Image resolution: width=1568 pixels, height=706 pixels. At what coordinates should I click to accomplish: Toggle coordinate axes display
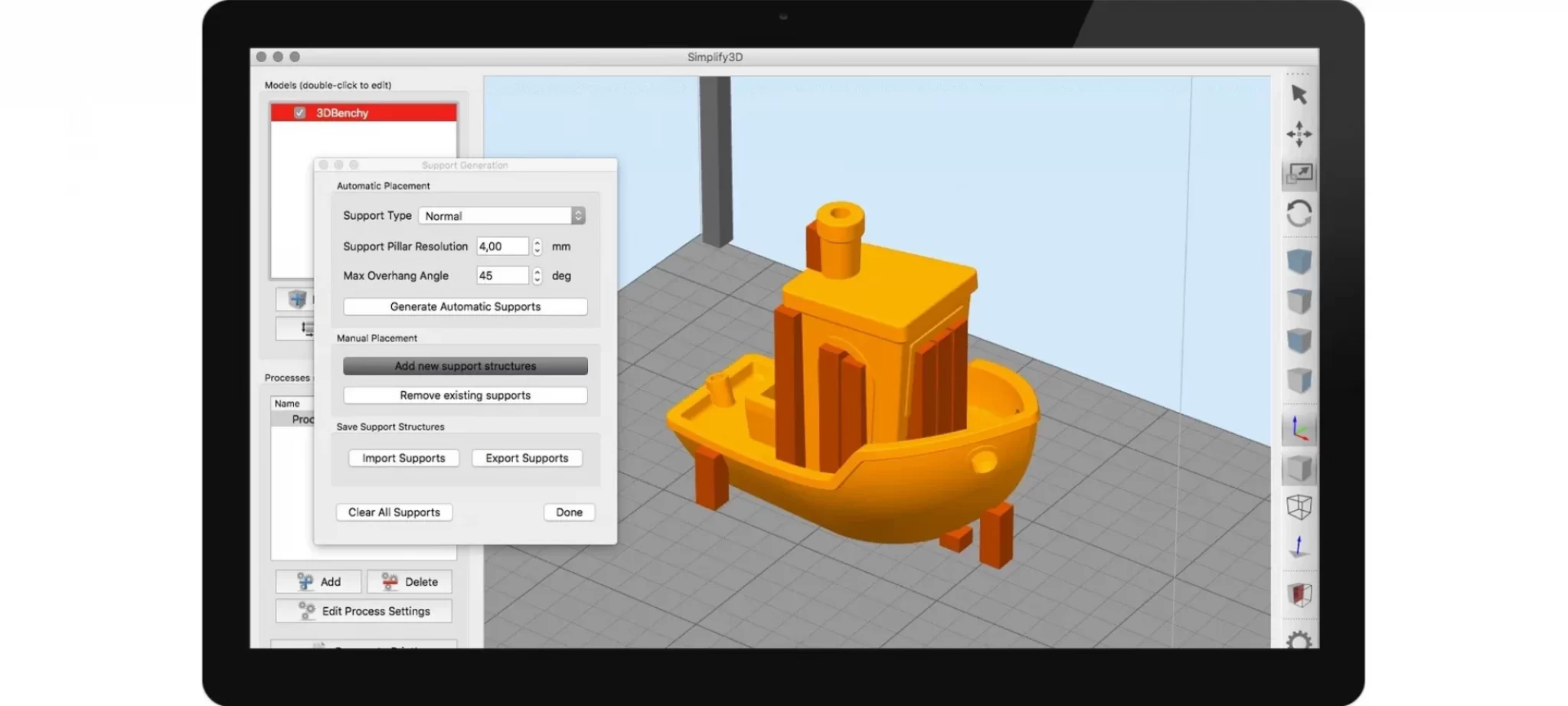(1299, 429)
